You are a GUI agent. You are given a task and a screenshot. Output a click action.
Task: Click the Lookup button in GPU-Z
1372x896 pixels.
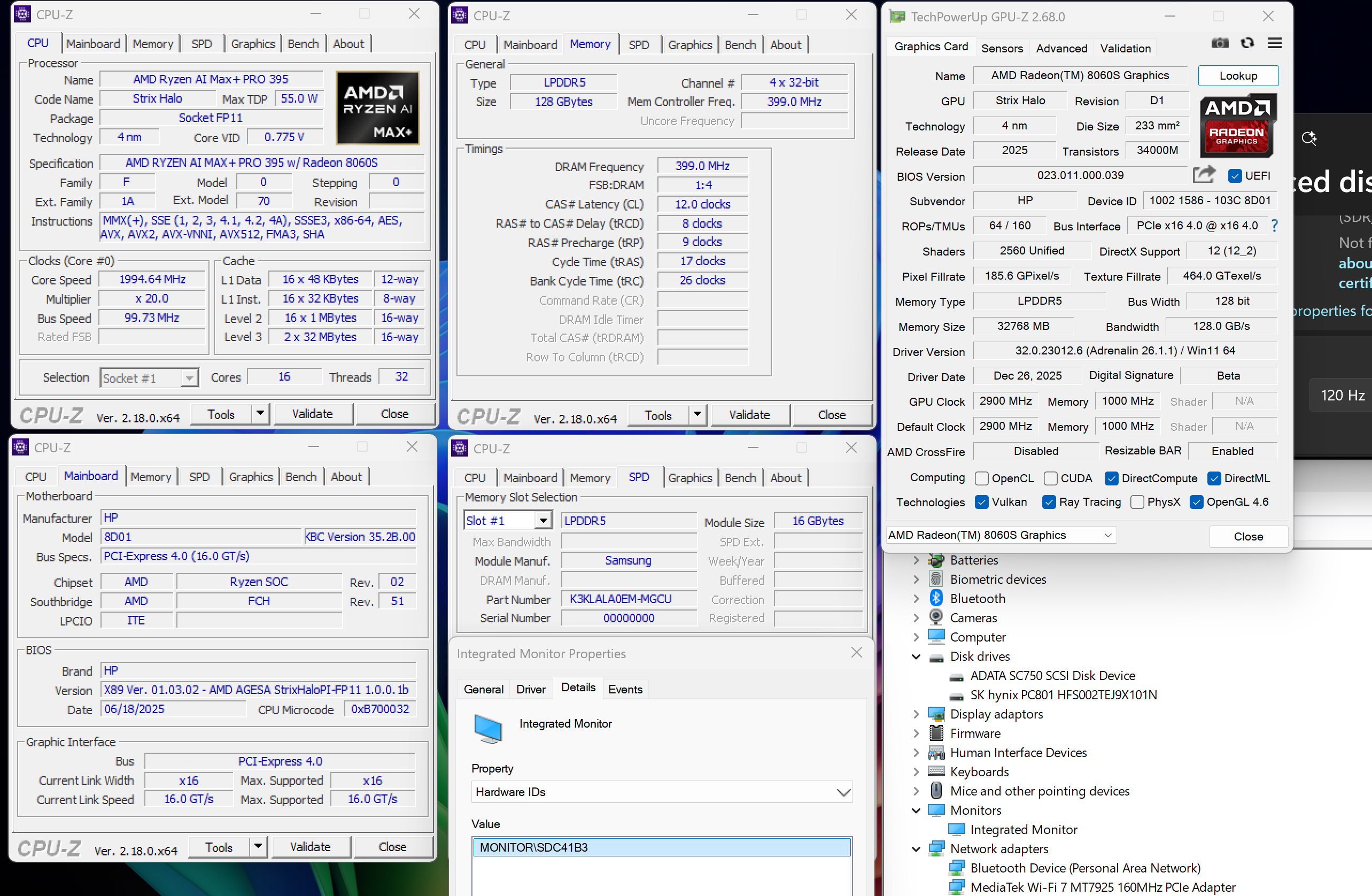pos(1238,76)
